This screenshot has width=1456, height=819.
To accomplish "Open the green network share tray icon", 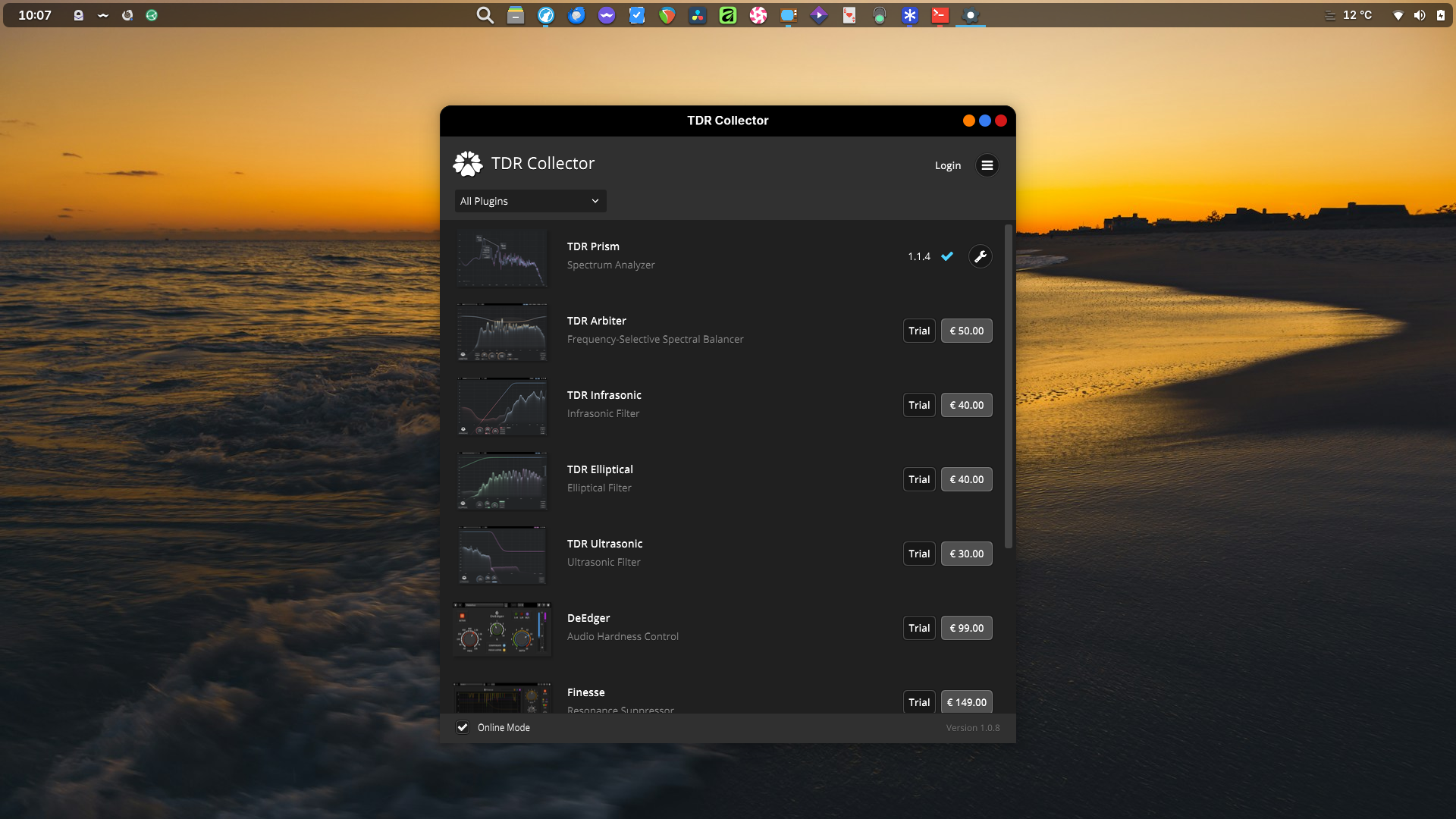I will (x=152, y=15).
